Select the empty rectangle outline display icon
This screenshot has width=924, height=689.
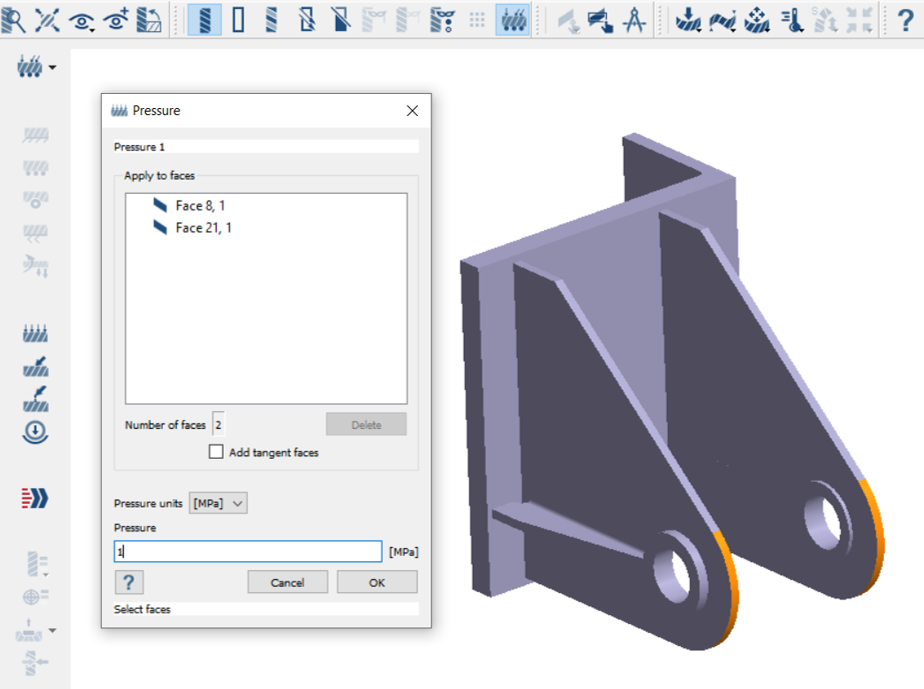point(239,19)
